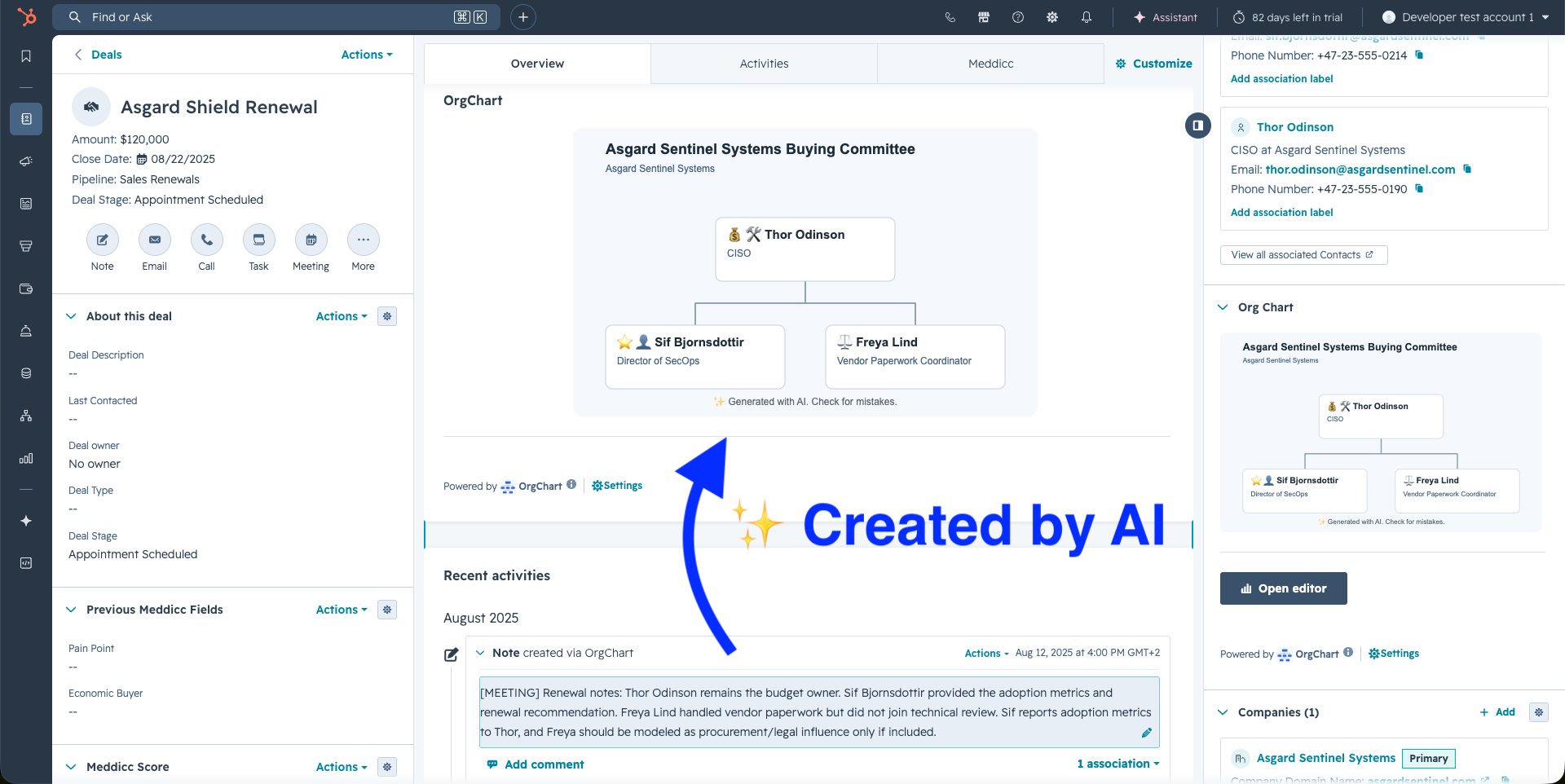Open gear settings for Previous Meddicc Fields

(387, 610)
